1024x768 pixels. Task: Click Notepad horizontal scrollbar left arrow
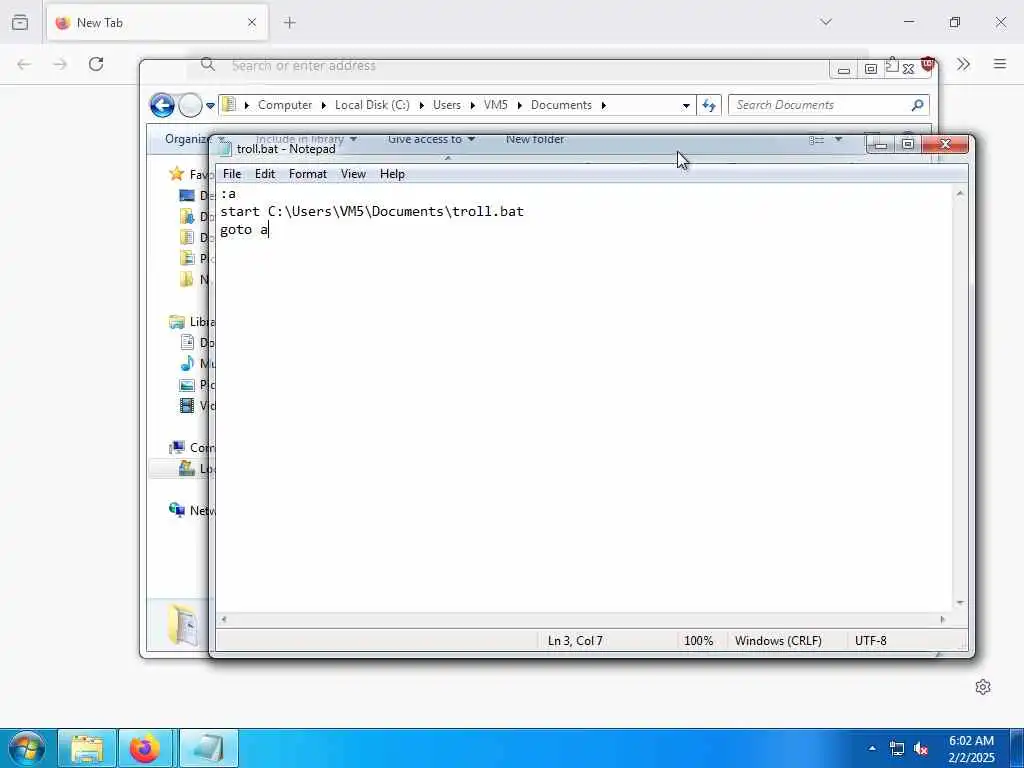pyautogui.click(x=224, y=619)
